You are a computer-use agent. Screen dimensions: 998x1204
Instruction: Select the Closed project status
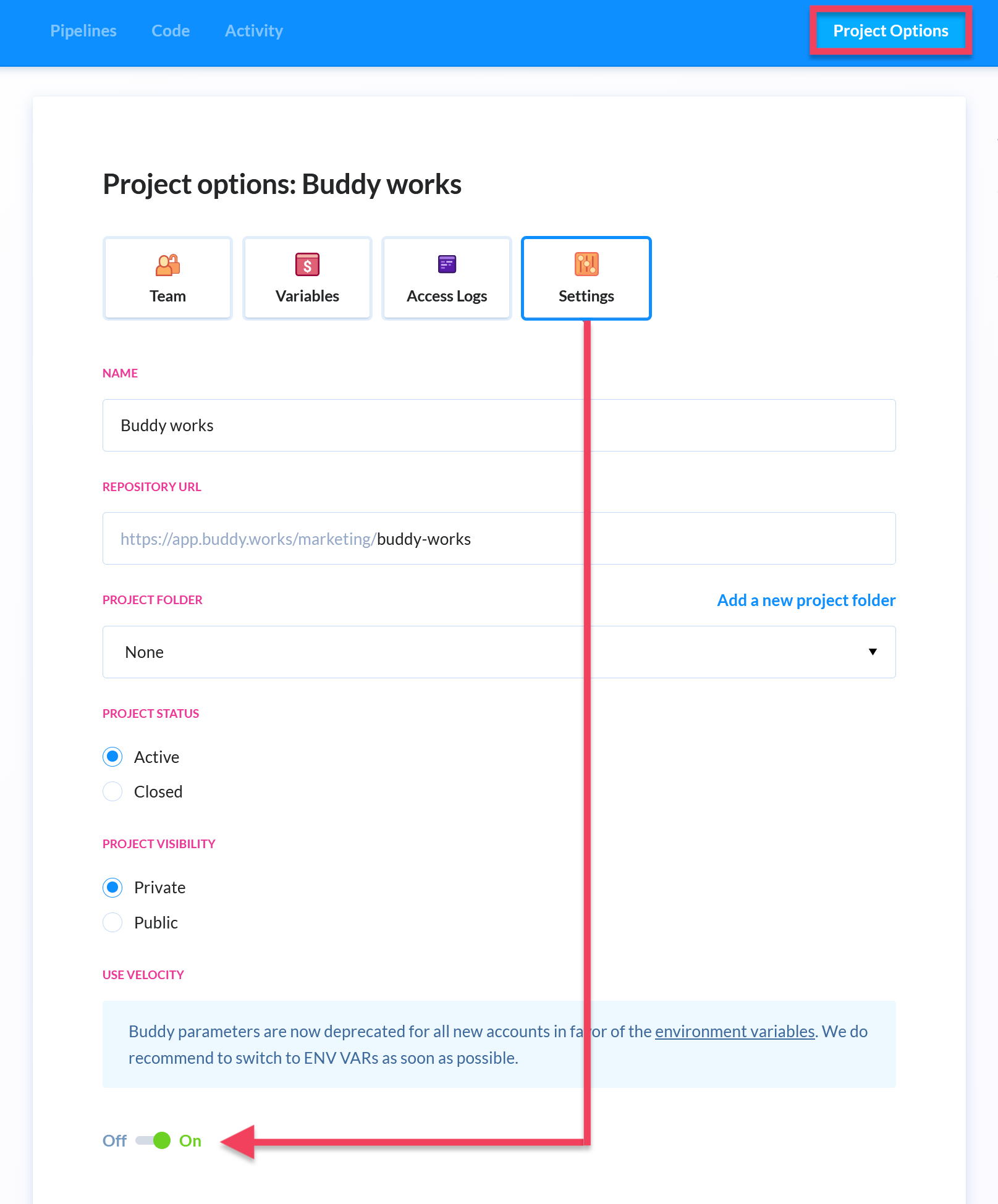112,791
